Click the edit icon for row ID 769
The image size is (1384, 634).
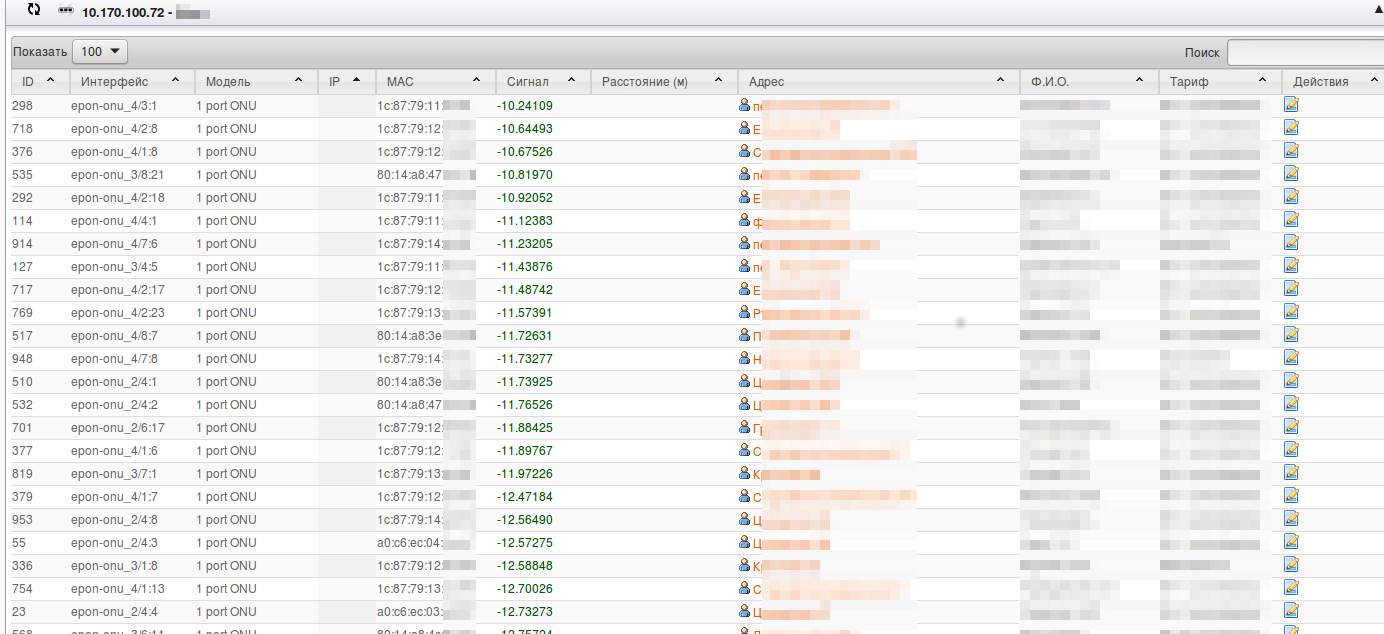1291,311
